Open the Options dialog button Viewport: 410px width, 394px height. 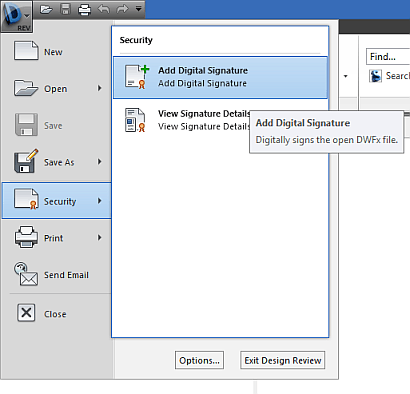tap(199, 360)
